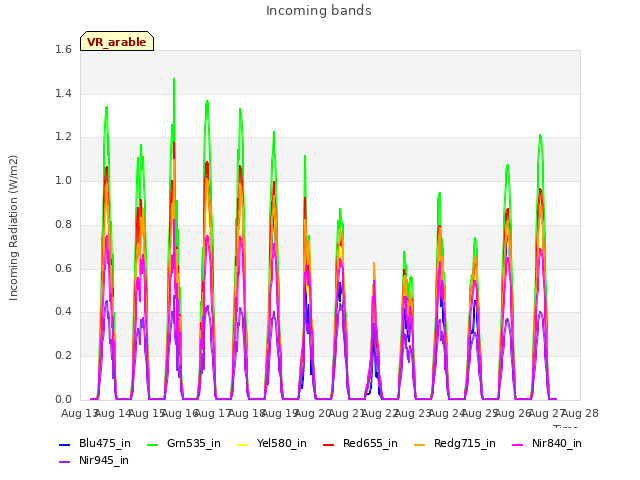Click the Aug 28 x-axis label
640x480 pixels.
tap(581, 413)
